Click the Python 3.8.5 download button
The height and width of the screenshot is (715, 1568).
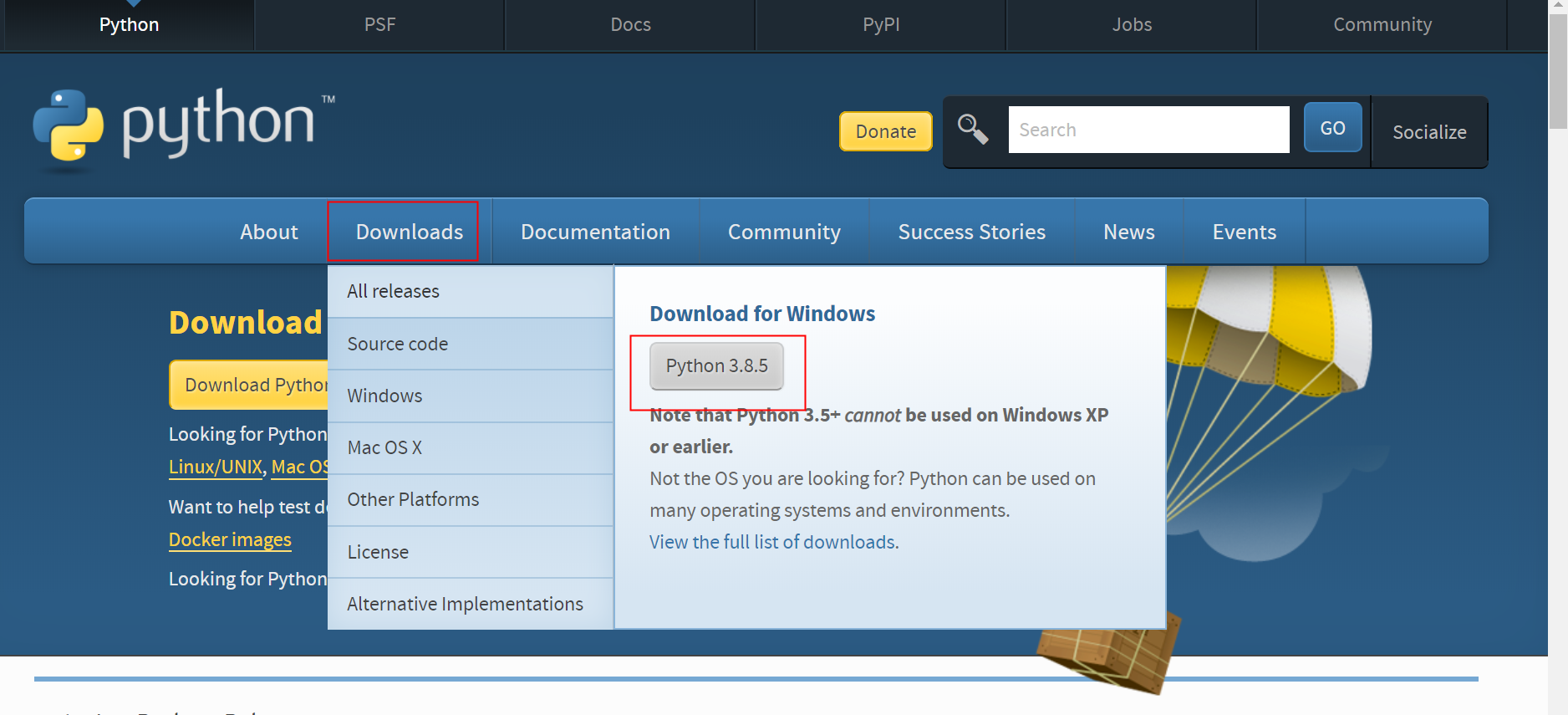pyautogui.click(x=716, y=365)
